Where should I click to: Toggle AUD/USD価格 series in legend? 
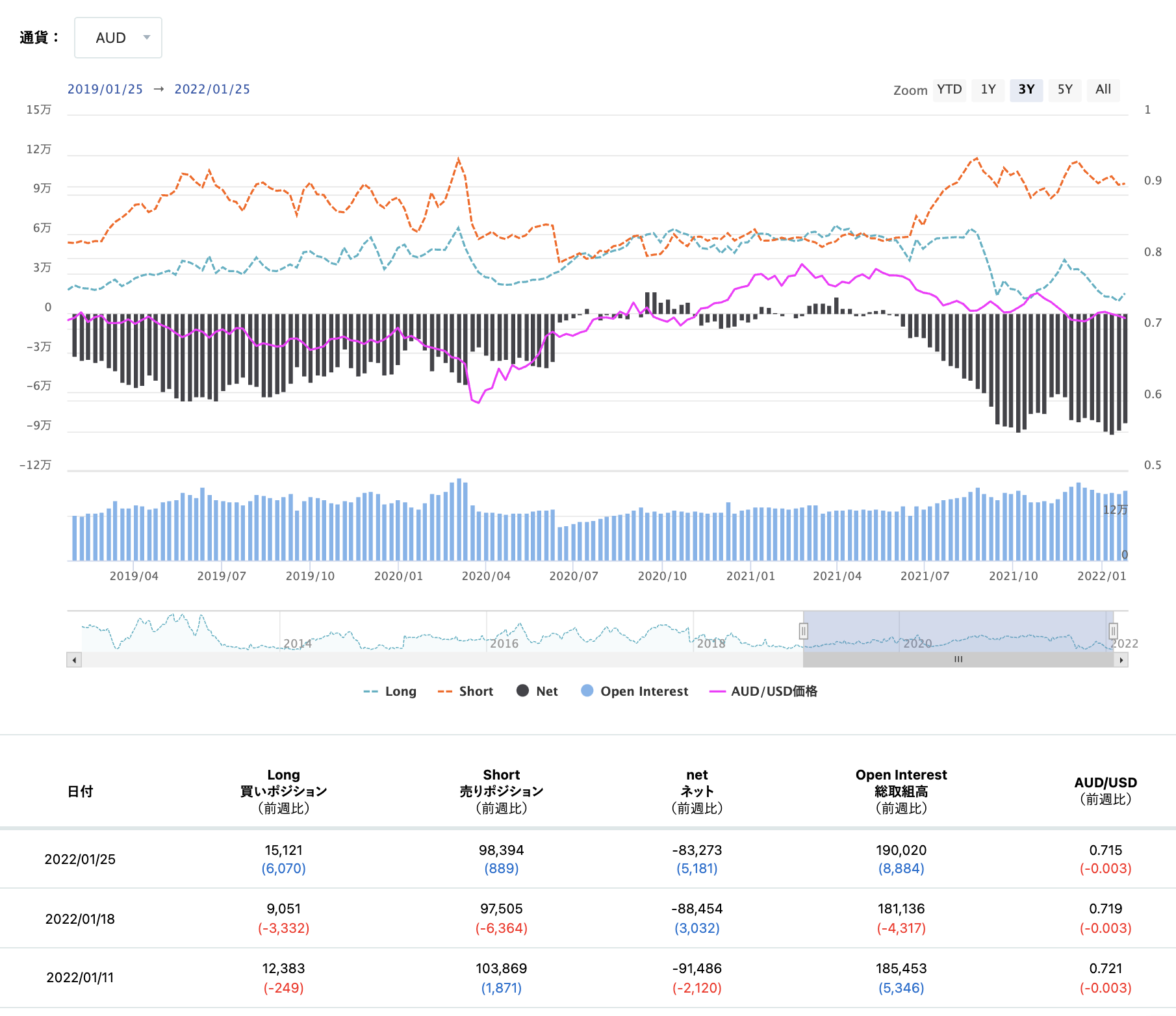(763, 691)
